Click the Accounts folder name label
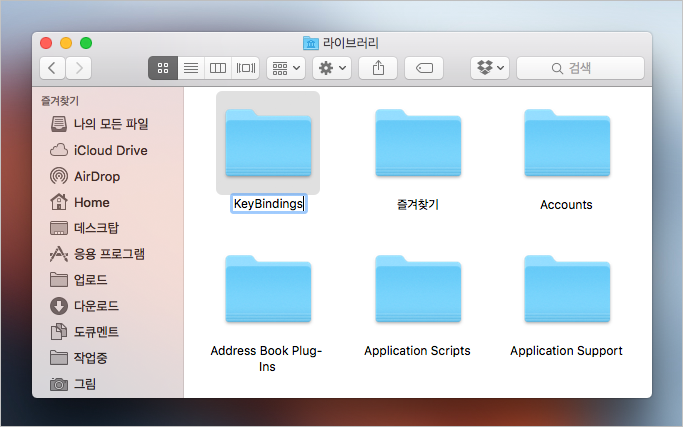683x427 pixels. pos(566,205)
